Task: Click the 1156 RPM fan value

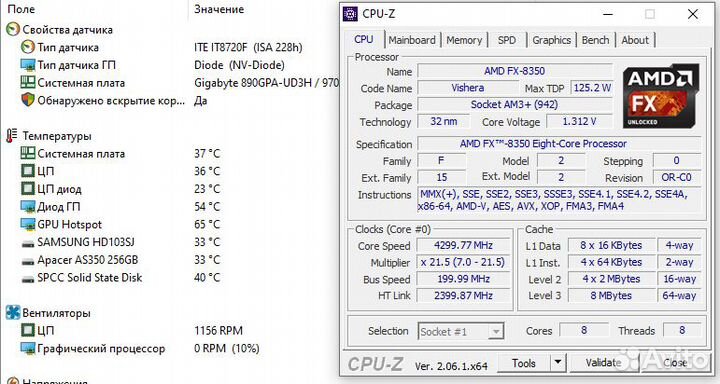Action: pos(219,331)
